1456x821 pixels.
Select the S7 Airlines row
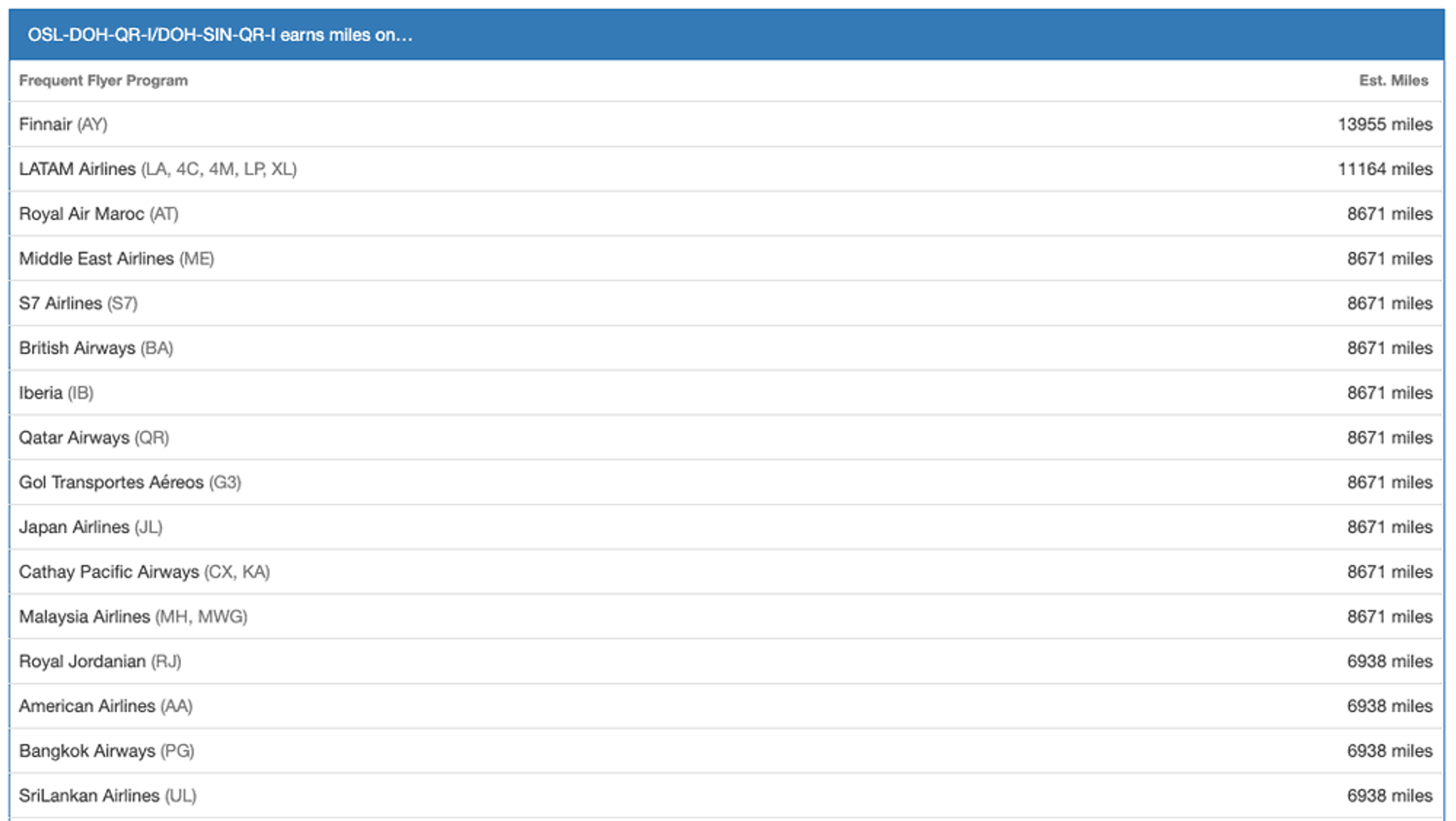[78, 304]
